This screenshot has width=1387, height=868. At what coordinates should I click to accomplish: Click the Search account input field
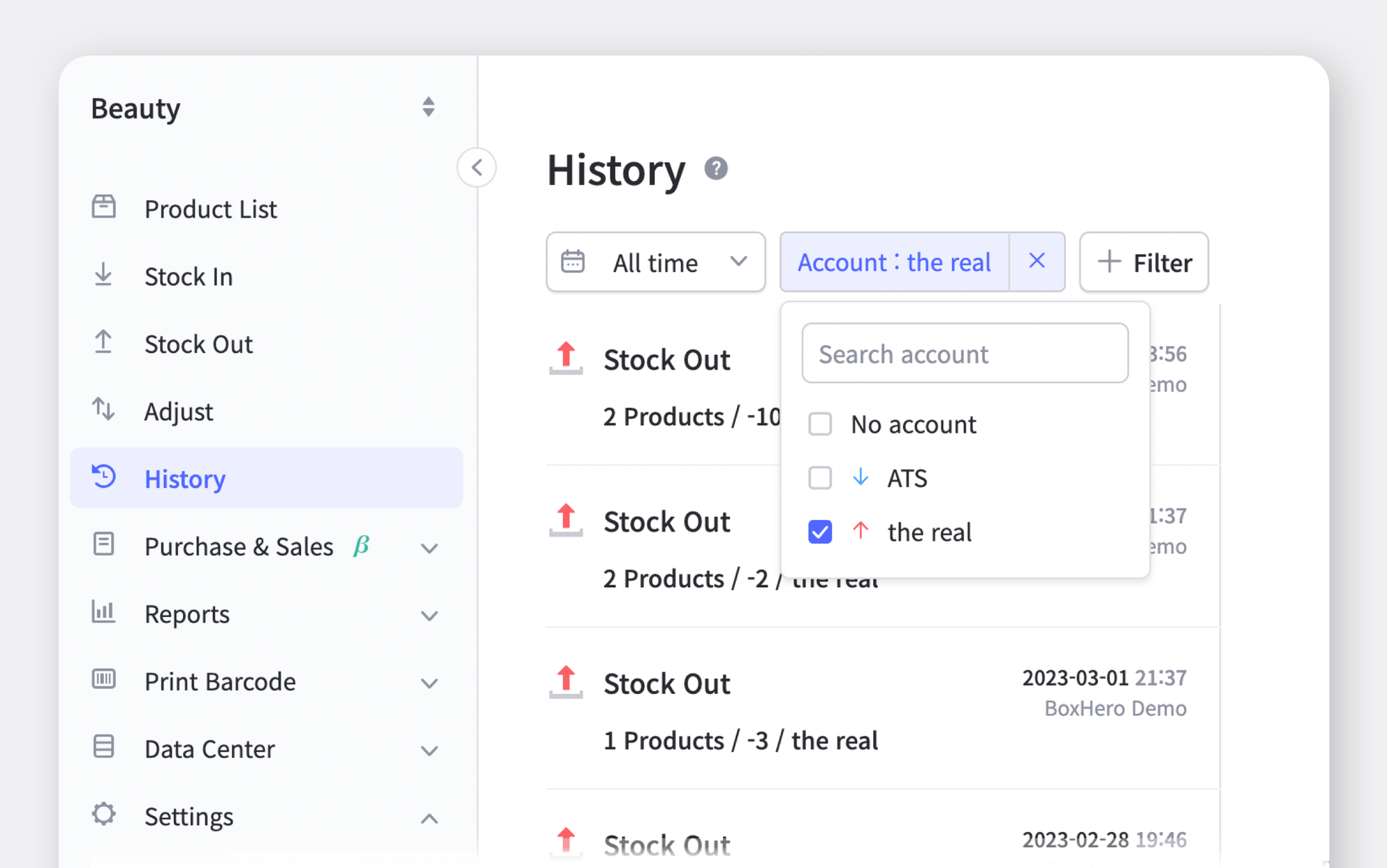(965, 354)
